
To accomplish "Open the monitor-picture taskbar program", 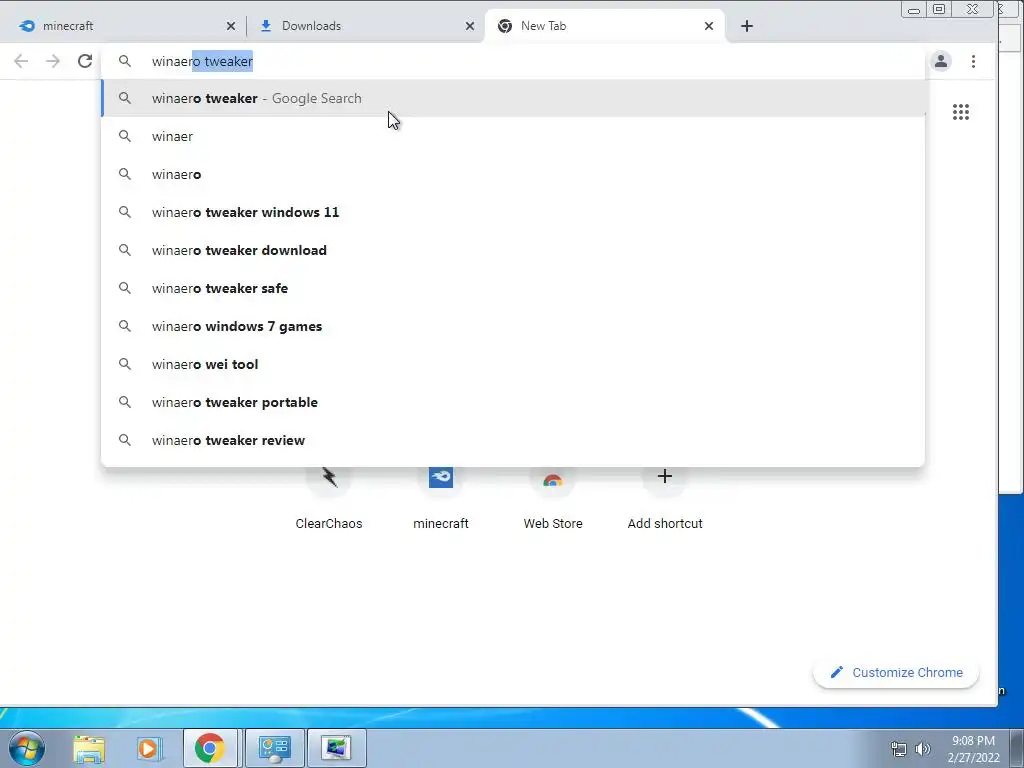I will pos(336,748).
